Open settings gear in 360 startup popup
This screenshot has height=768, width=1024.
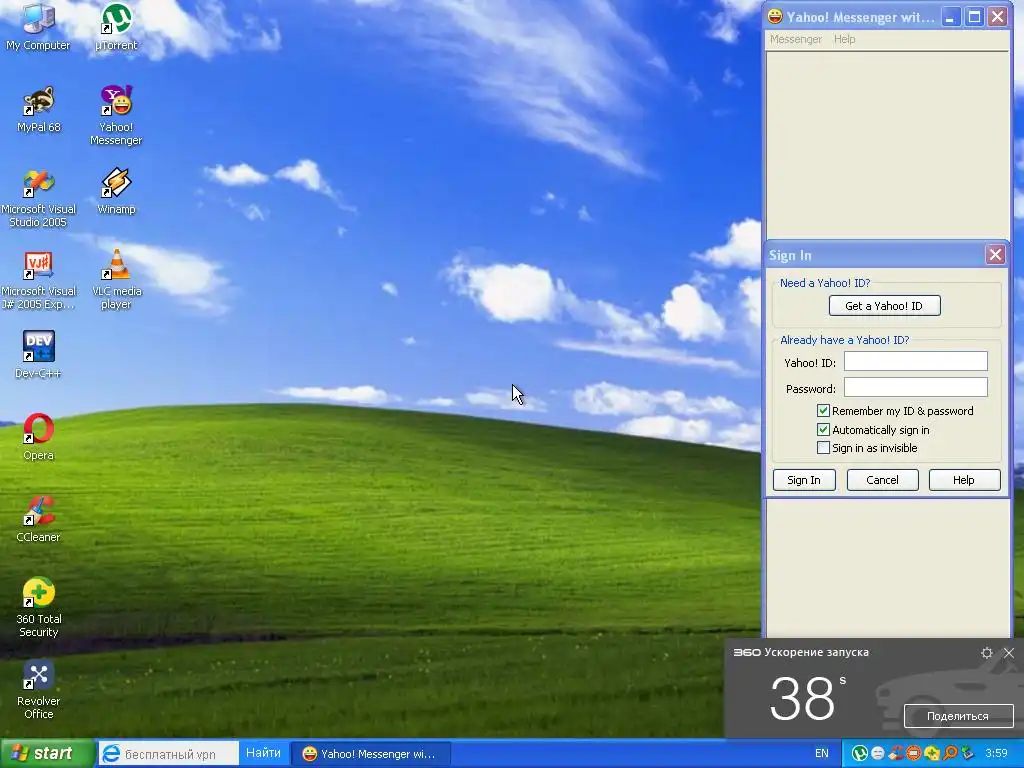tap(987, 652)
